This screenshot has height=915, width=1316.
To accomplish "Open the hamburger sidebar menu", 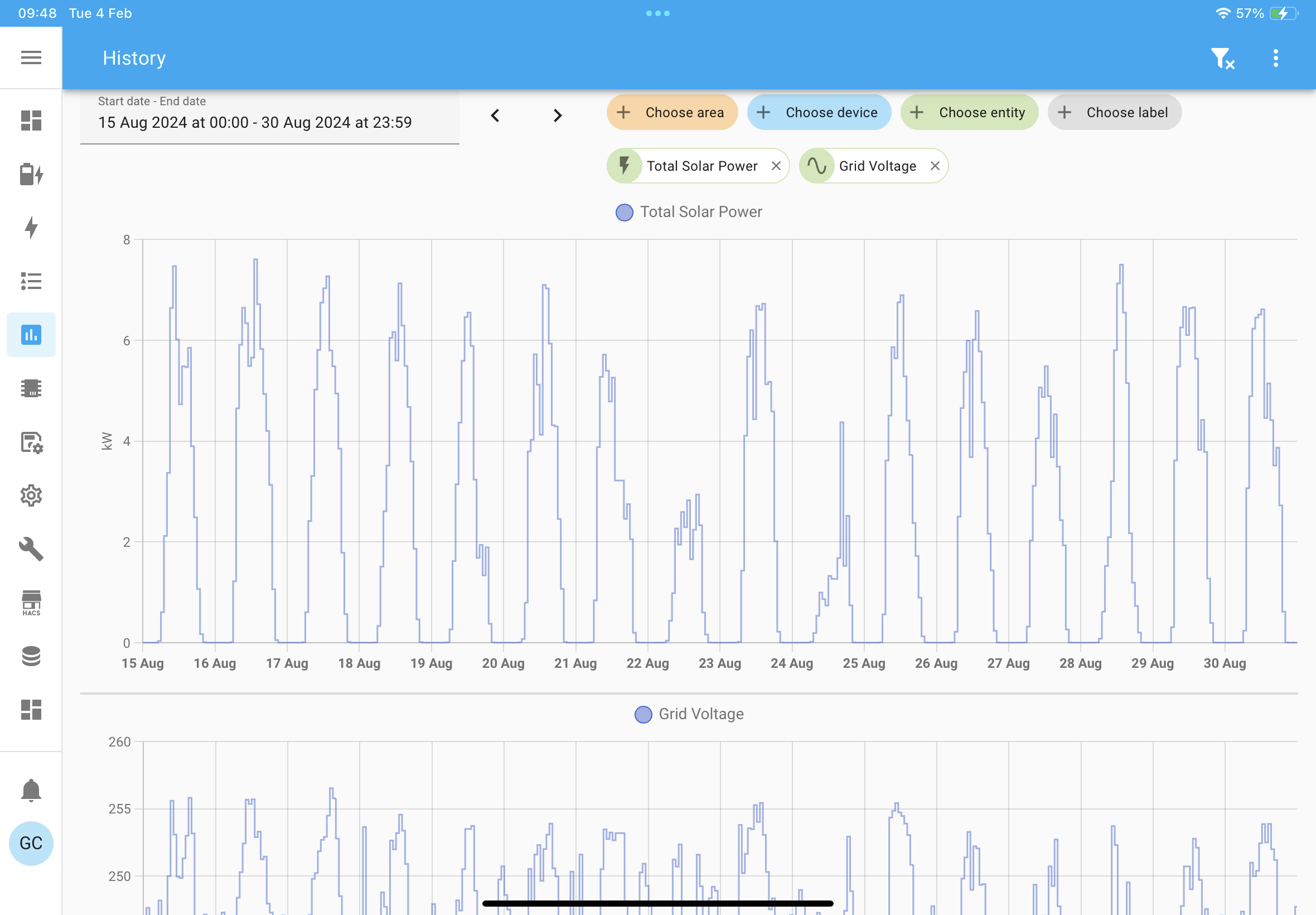I will [x=31, y=57].
